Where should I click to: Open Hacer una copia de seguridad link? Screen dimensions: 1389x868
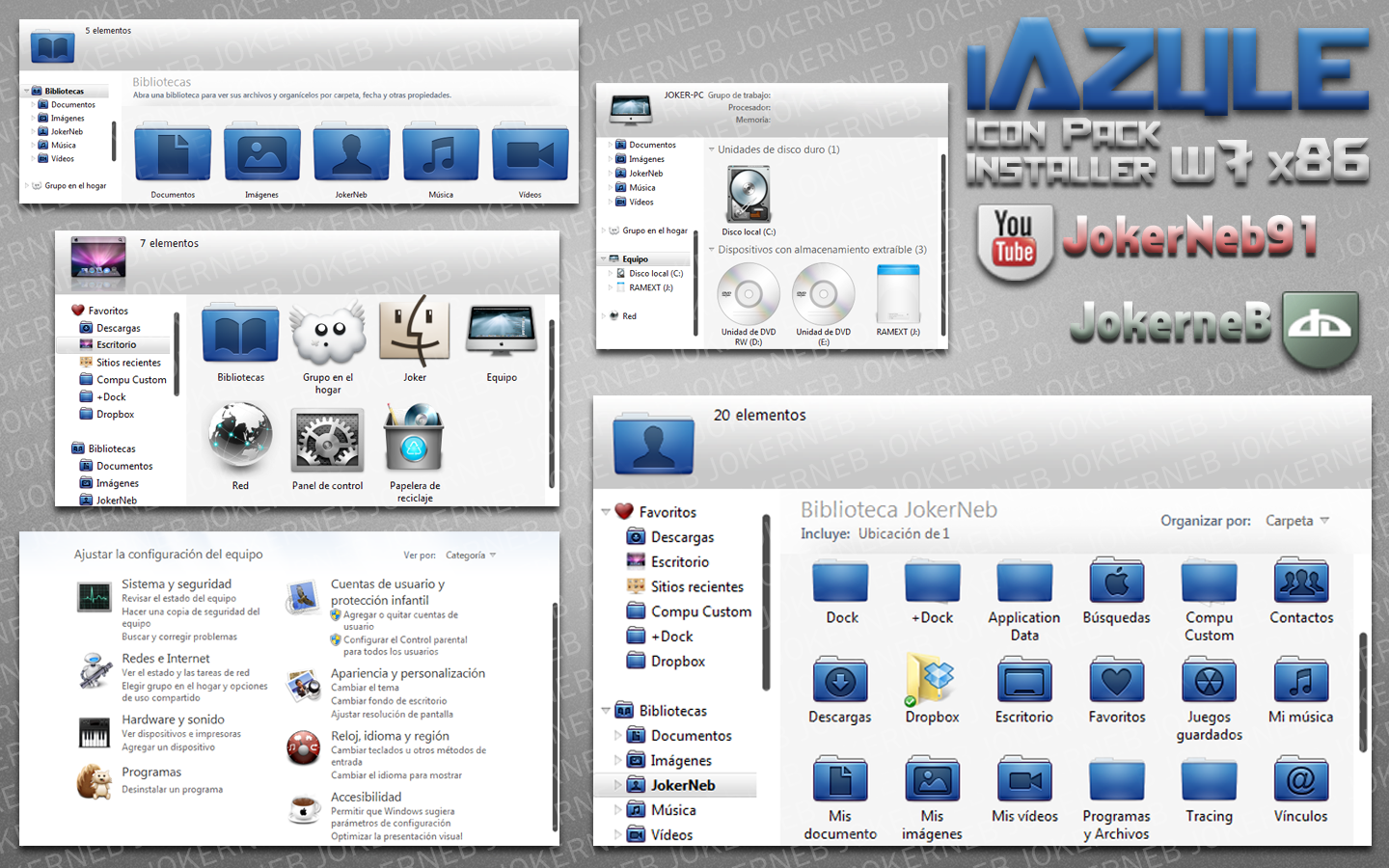click(191, 617)
